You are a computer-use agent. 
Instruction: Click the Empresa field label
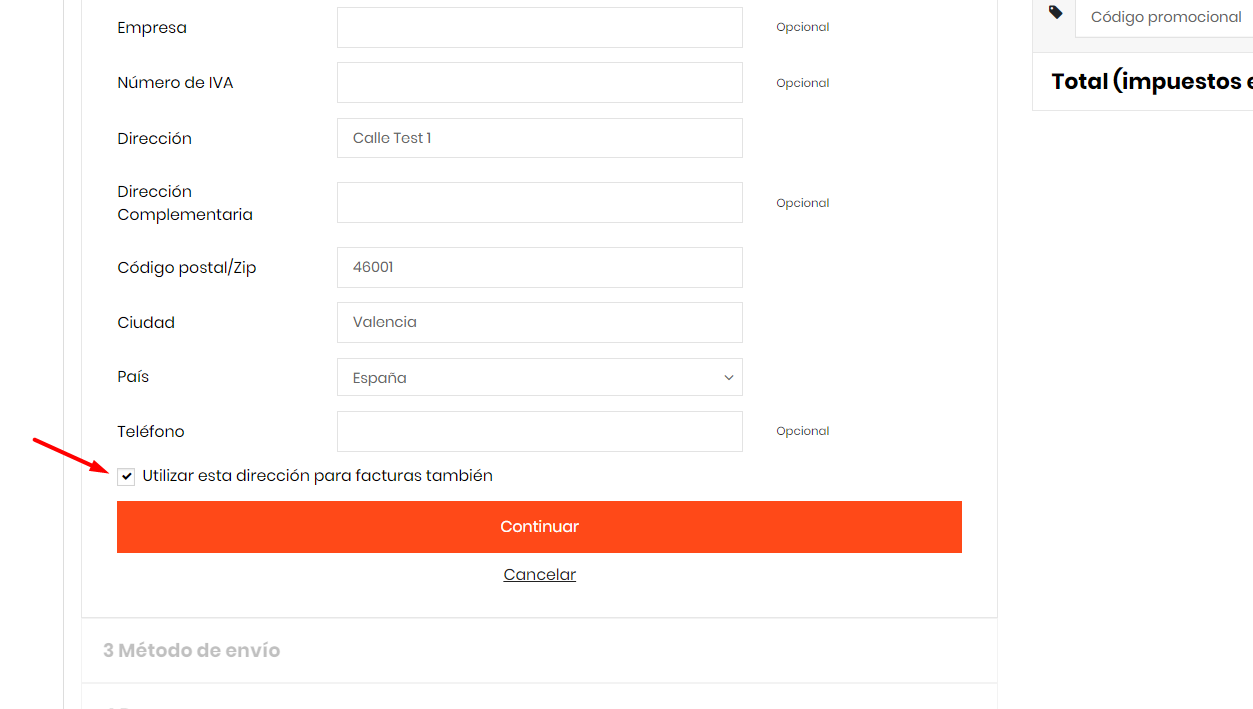(x=152, y=28)
